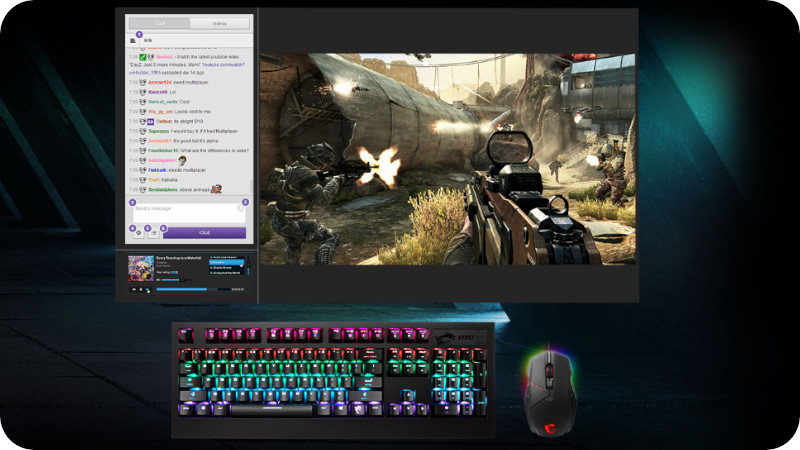Select "Hurts Like Heaven" in the playlist
Screen dimensions: 800x450
tap(227, 258)
